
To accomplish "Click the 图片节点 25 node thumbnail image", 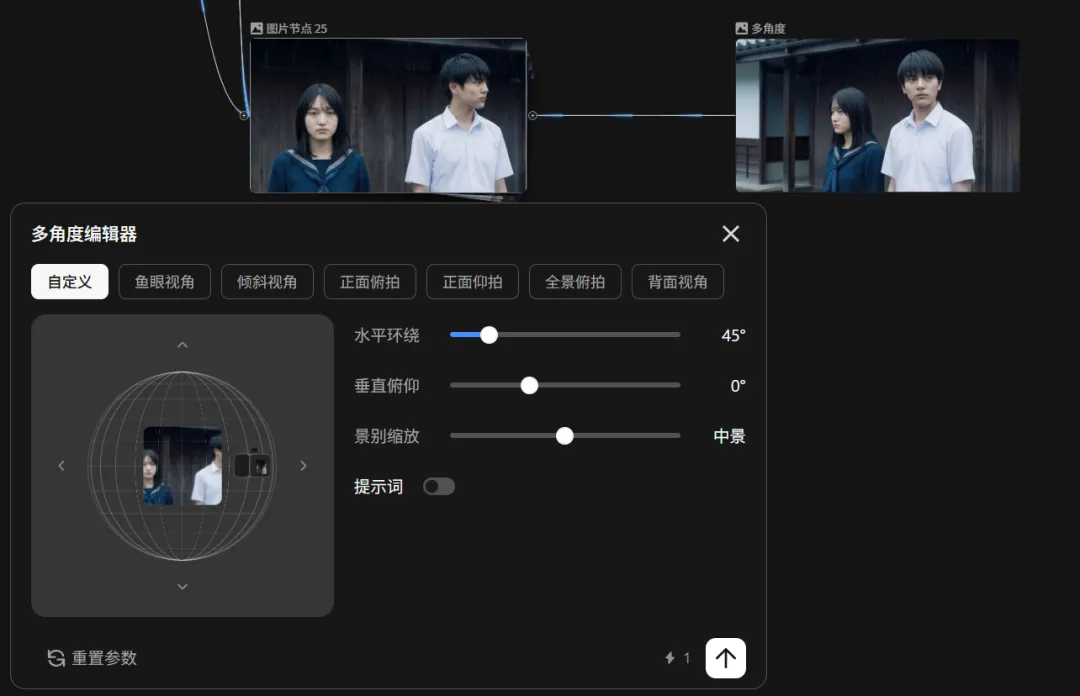I will click(388, 115).
